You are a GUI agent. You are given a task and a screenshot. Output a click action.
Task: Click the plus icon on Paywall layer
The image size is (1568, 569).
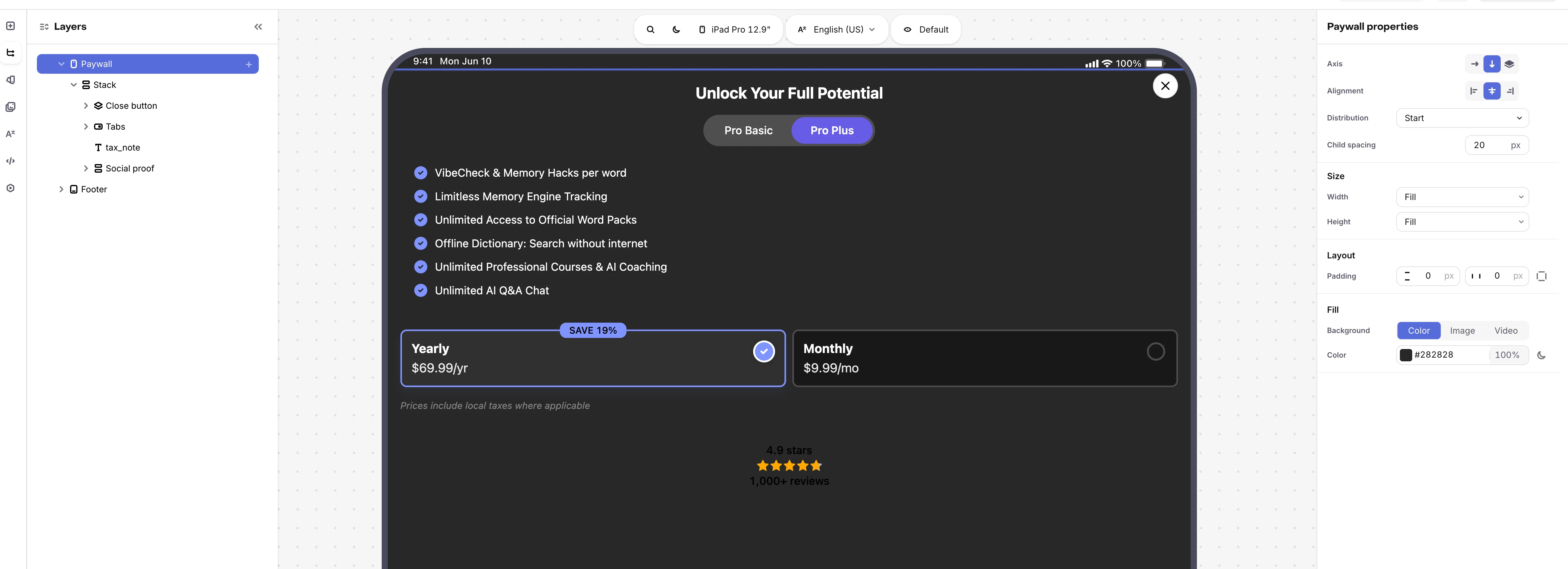click(249, 65)
